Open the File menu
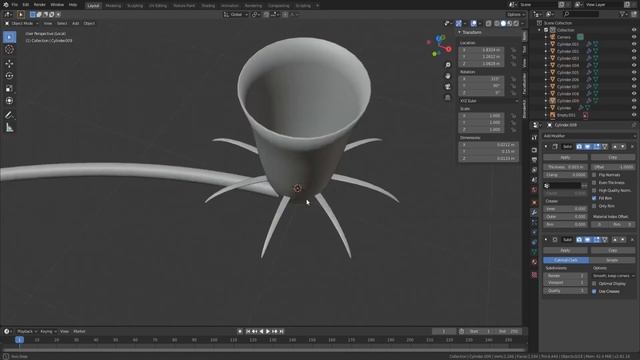The width and height of the screenshot is (640, 360). pos(15,4)
